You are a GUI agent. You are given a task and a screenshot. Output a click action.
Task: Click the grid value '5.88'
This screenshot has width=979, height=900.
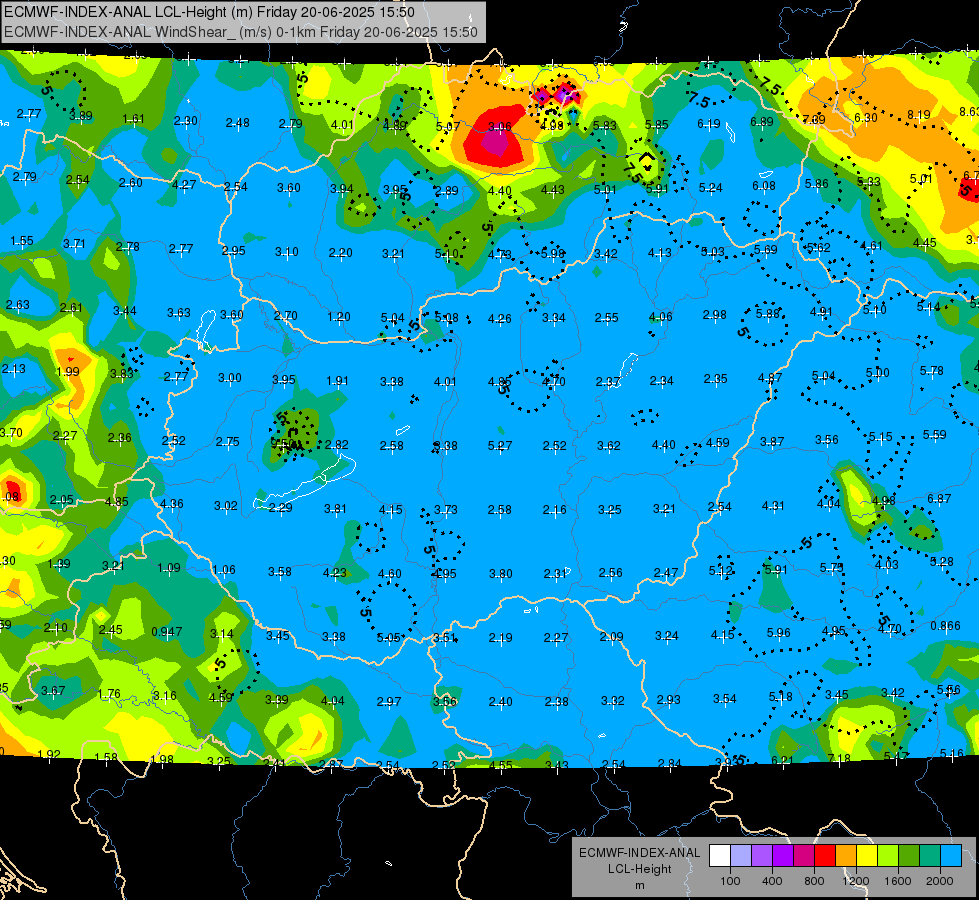(767, 314)
